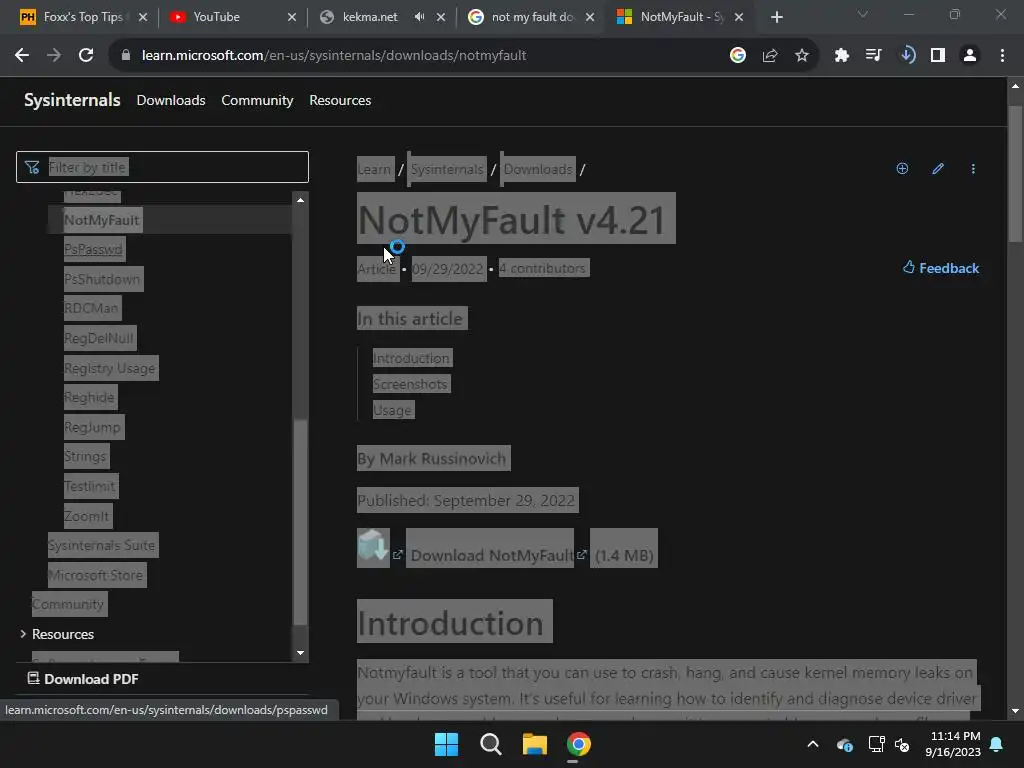This screenshot has height=768, width=1024.
Task: Select Registry Usage in the sidebar
Action: pyautogui.click(x=110, y=368)
